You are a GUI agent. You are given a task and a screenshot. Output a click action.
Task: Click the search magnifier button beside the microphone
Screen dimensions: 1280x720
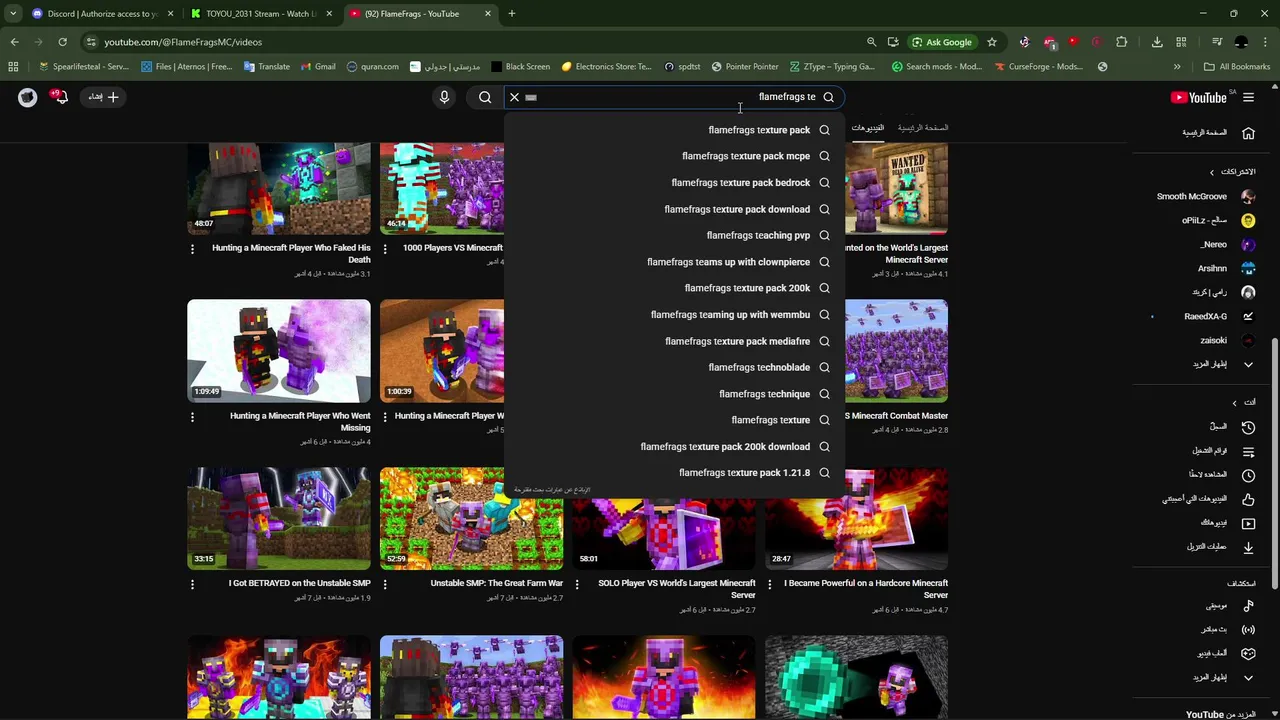[485, 97]
